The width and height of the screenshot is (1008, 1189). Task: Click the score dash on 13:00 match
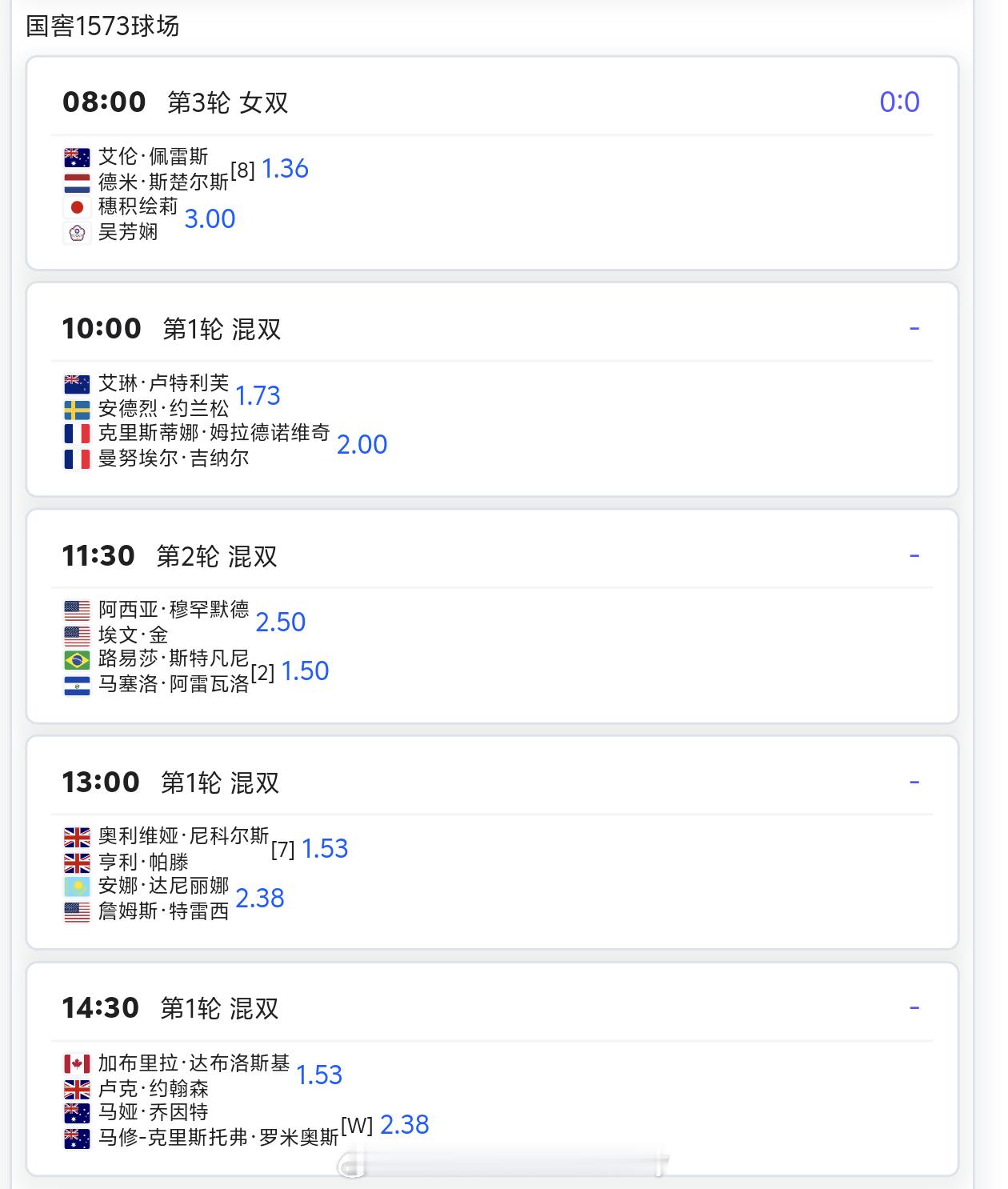tap(914, 782)
